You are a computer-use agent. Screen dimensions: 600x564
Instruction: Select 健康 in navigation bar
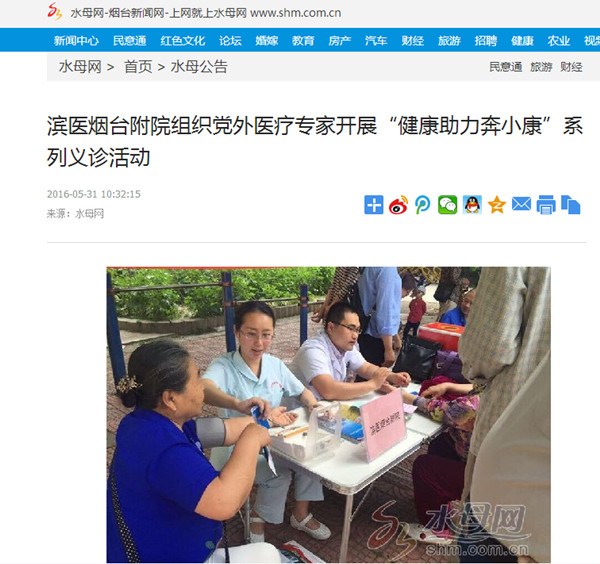click(x=522, y=41)
